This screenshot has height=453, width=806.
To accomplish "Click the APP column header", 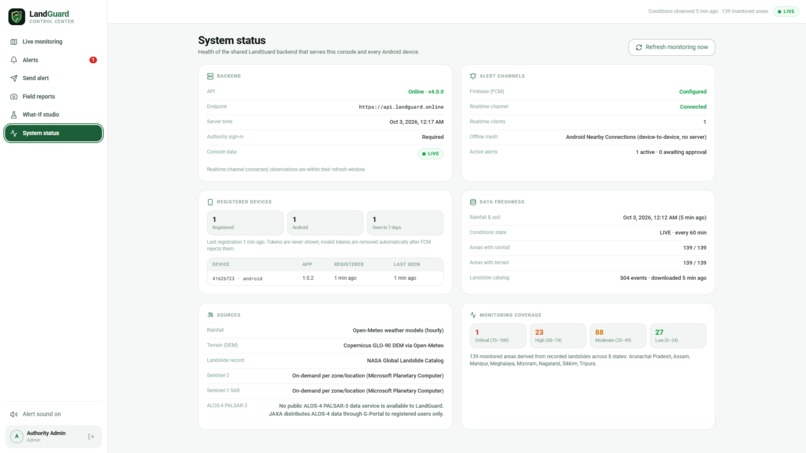I will (x=307, y=264).
